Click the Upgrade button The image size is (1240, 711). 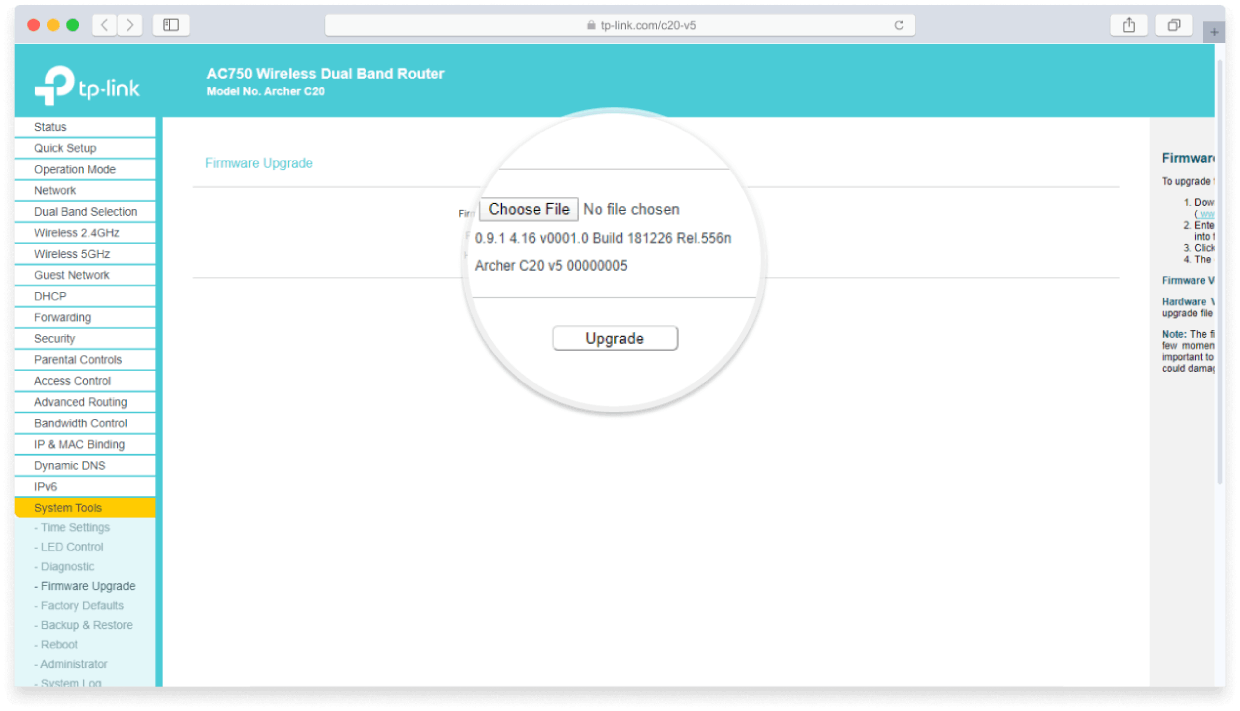(615, 339)
